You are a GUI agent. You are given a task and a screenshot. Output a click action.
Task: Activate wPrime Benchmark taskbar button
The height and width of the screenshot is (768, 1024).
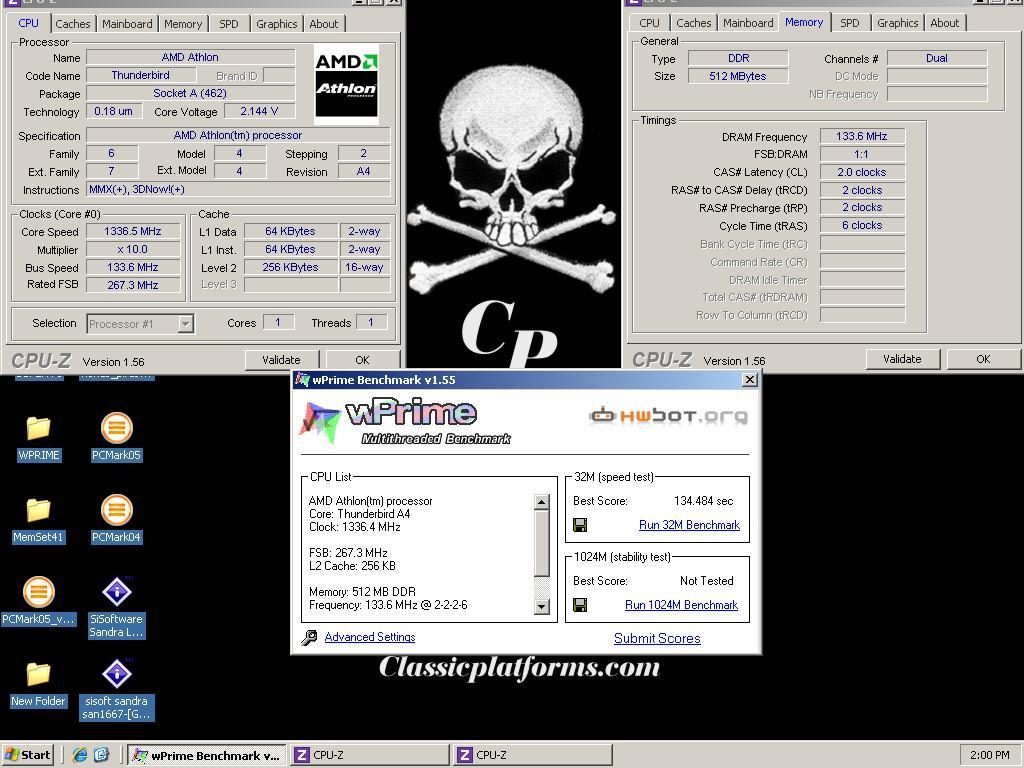pos(206,756)
